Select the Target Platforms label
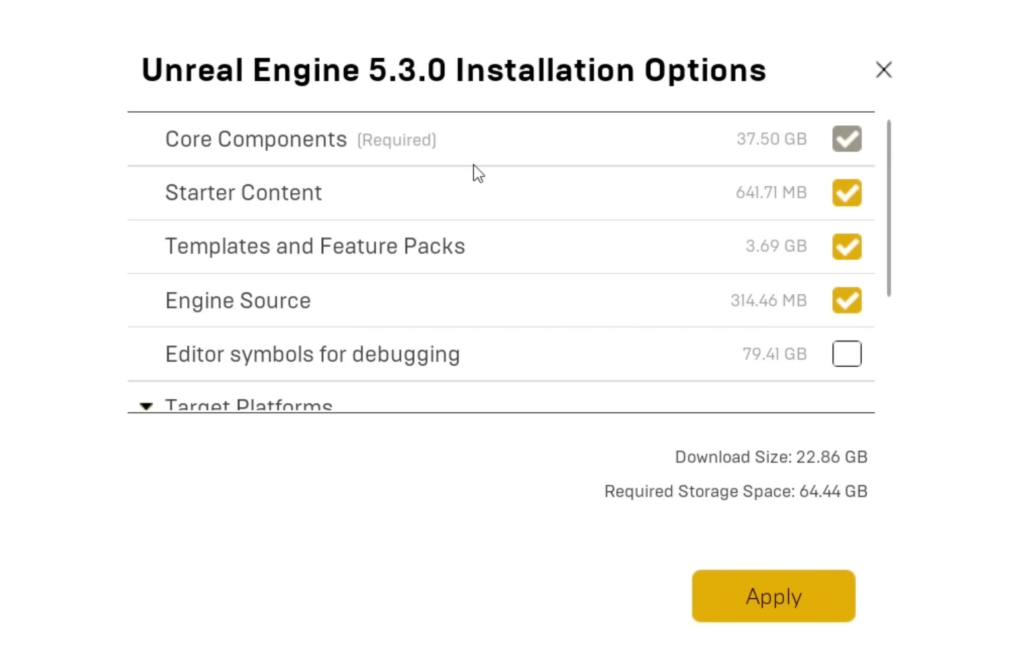The image size is (1024, 665). [x=248, y=405]
